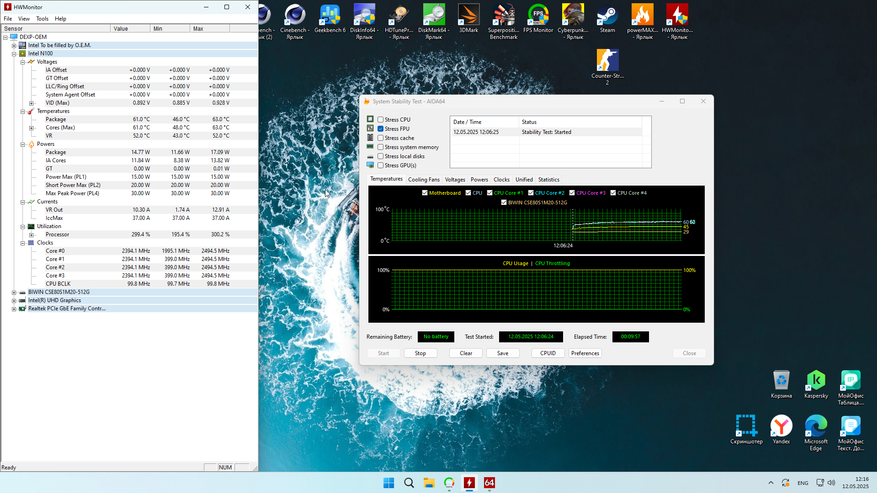
Task: Uncheck the Stress FPU option
Action: 381,129
